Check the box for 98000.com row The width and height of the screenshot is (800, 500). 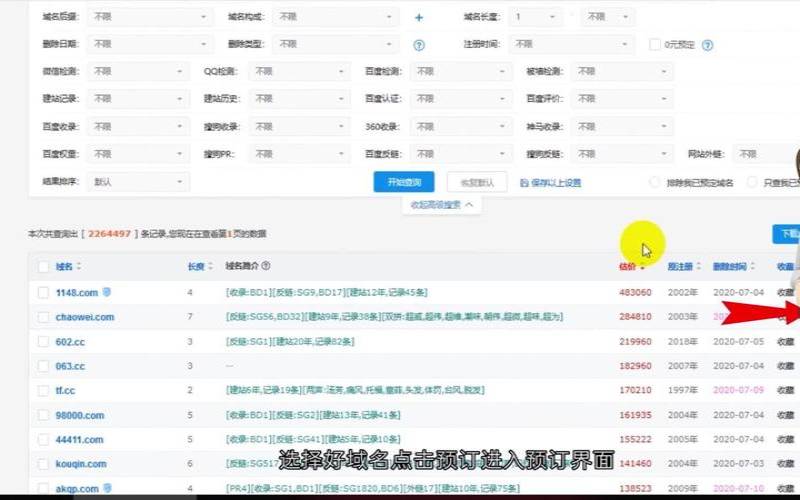coord(43,415)
